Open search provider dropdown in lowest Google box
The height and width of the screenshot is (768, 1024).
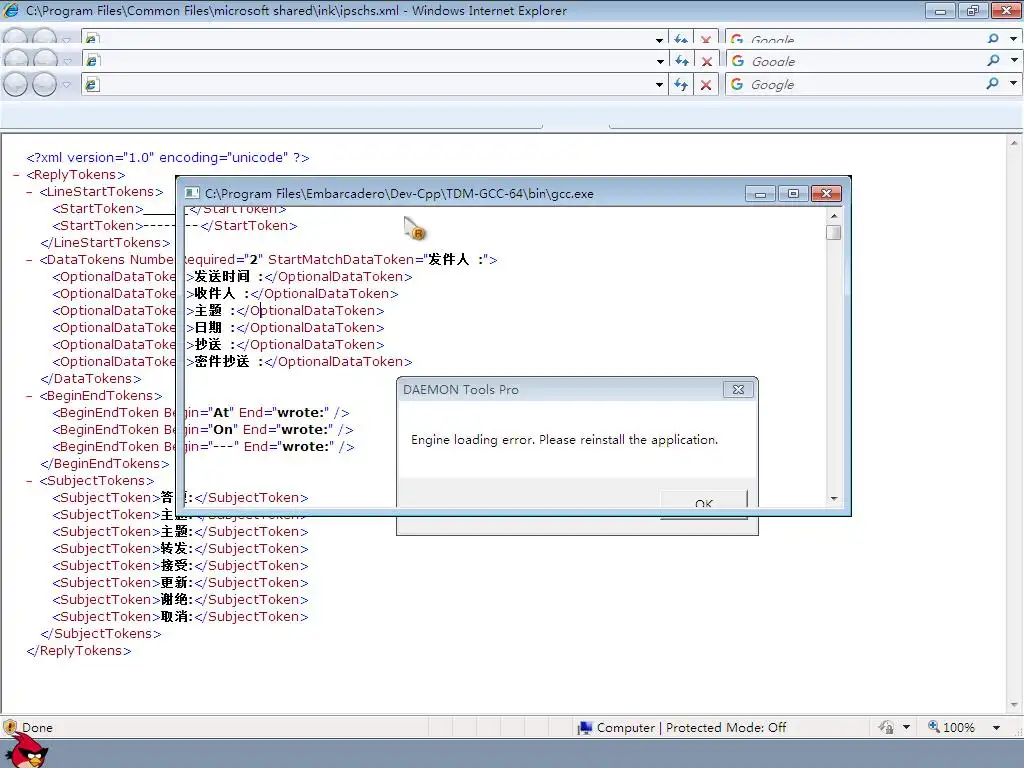point(1014,84)
